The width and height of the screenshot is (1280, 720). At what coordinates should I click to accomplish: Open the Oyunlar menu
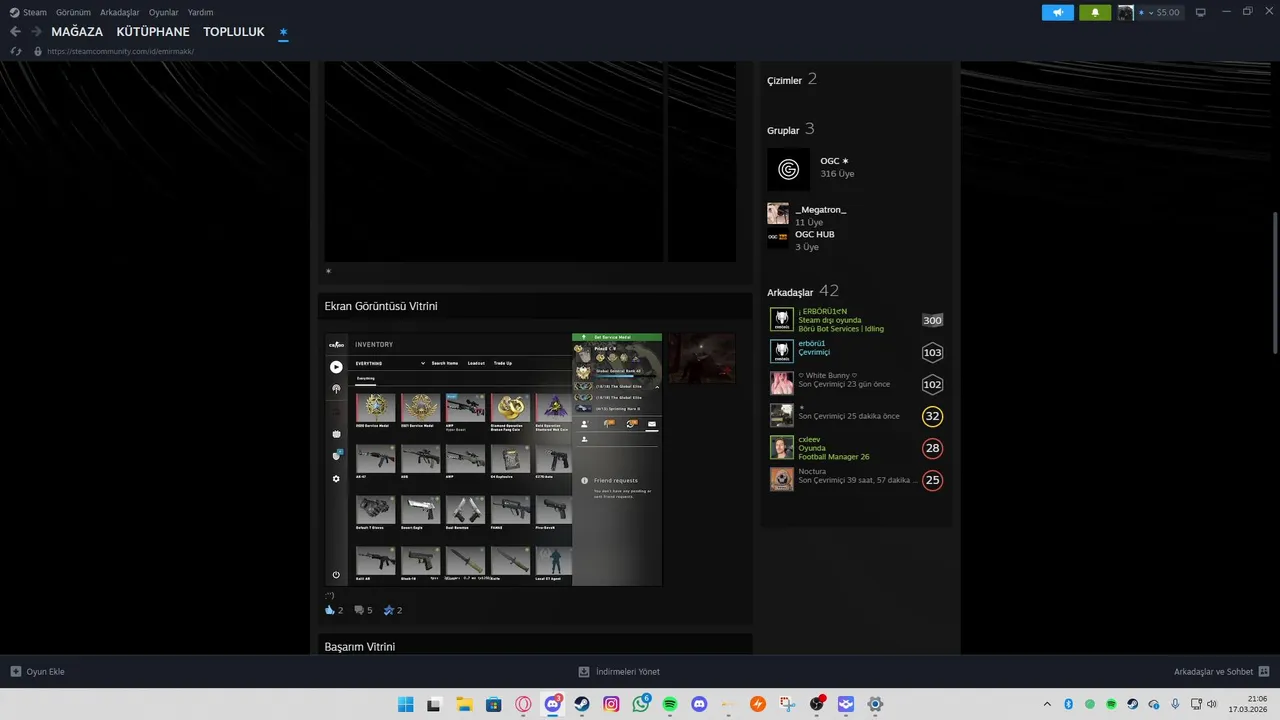164,12
